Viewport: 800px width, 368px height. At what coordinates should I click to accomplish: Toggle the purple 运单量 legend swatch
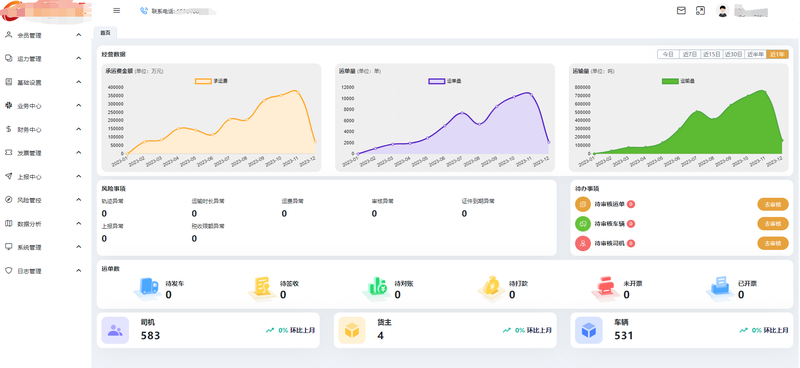436,81
